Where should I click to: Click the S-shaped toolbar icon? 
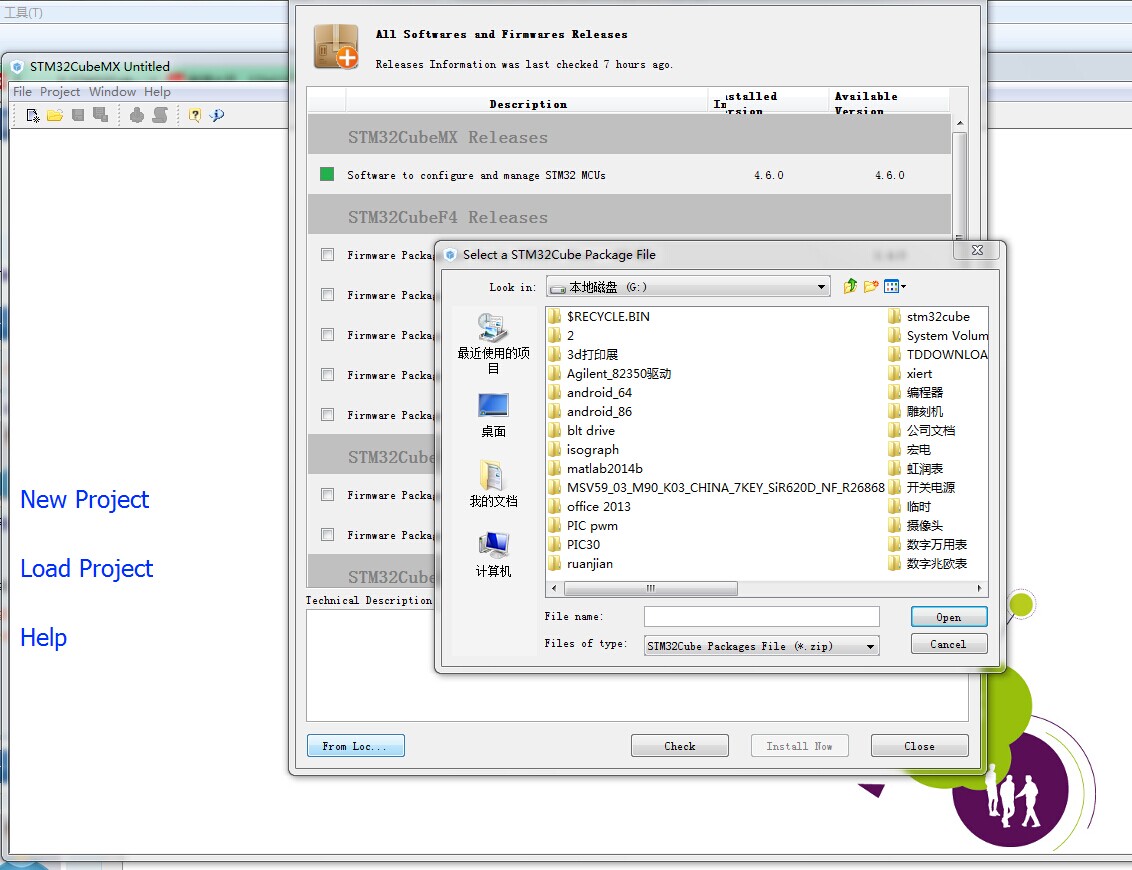point(160,115)
